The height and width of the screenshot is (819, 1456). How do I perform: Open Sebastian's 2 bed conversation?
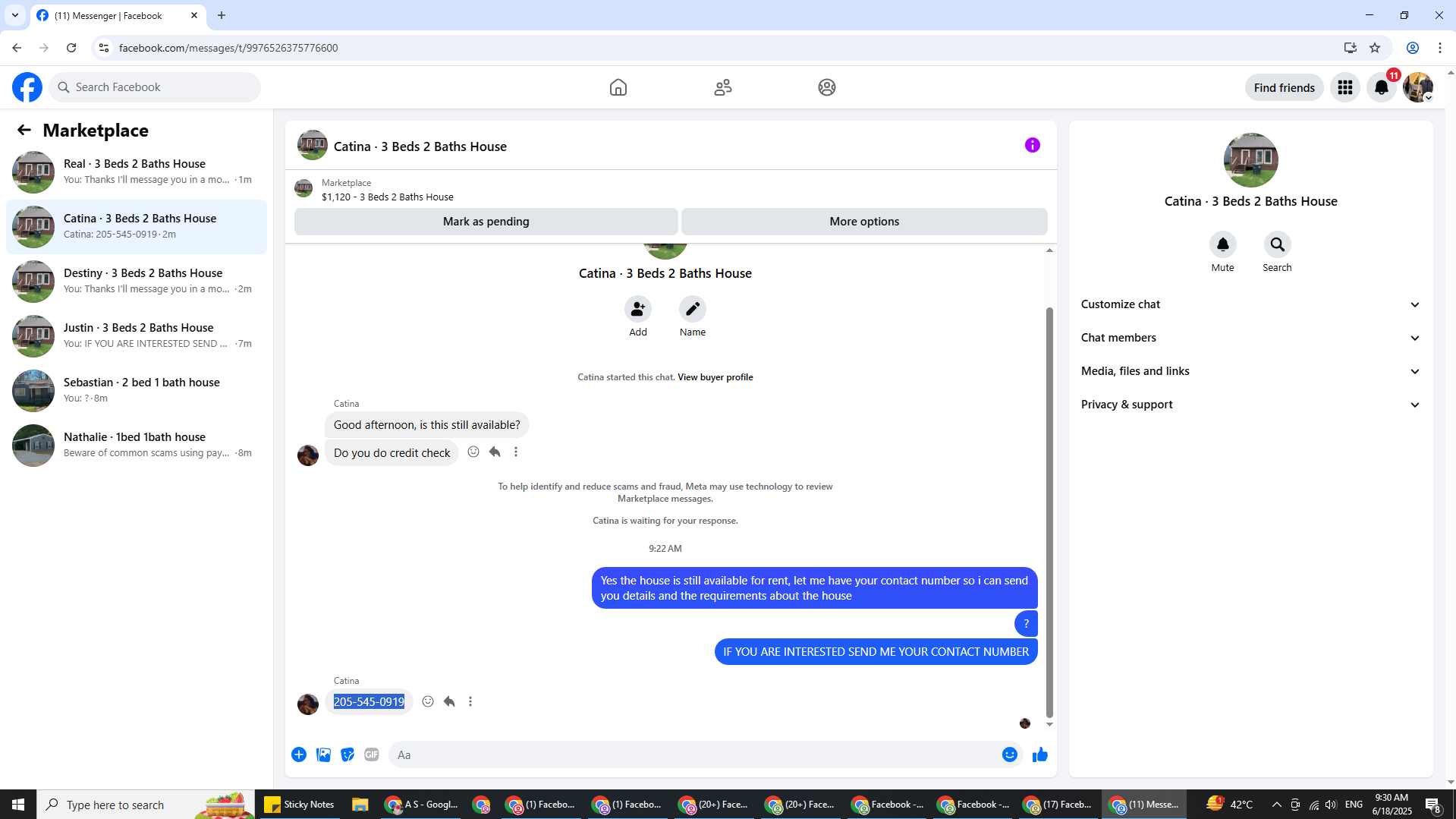click(137, 390)
